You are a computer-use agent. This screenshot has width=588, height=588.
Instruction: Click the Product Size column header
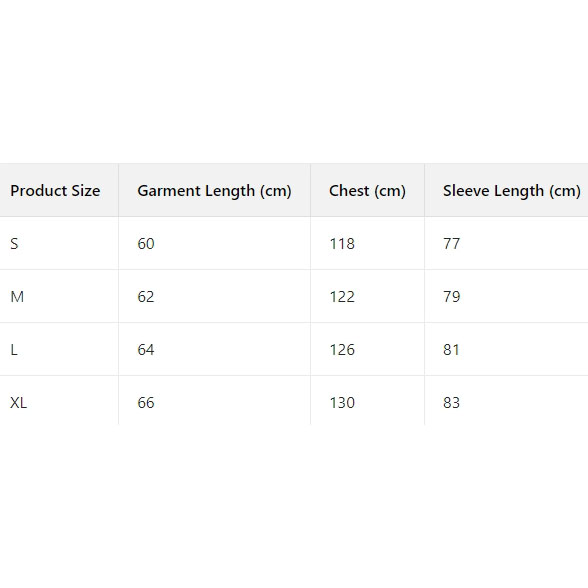click(x=55, y=190)
